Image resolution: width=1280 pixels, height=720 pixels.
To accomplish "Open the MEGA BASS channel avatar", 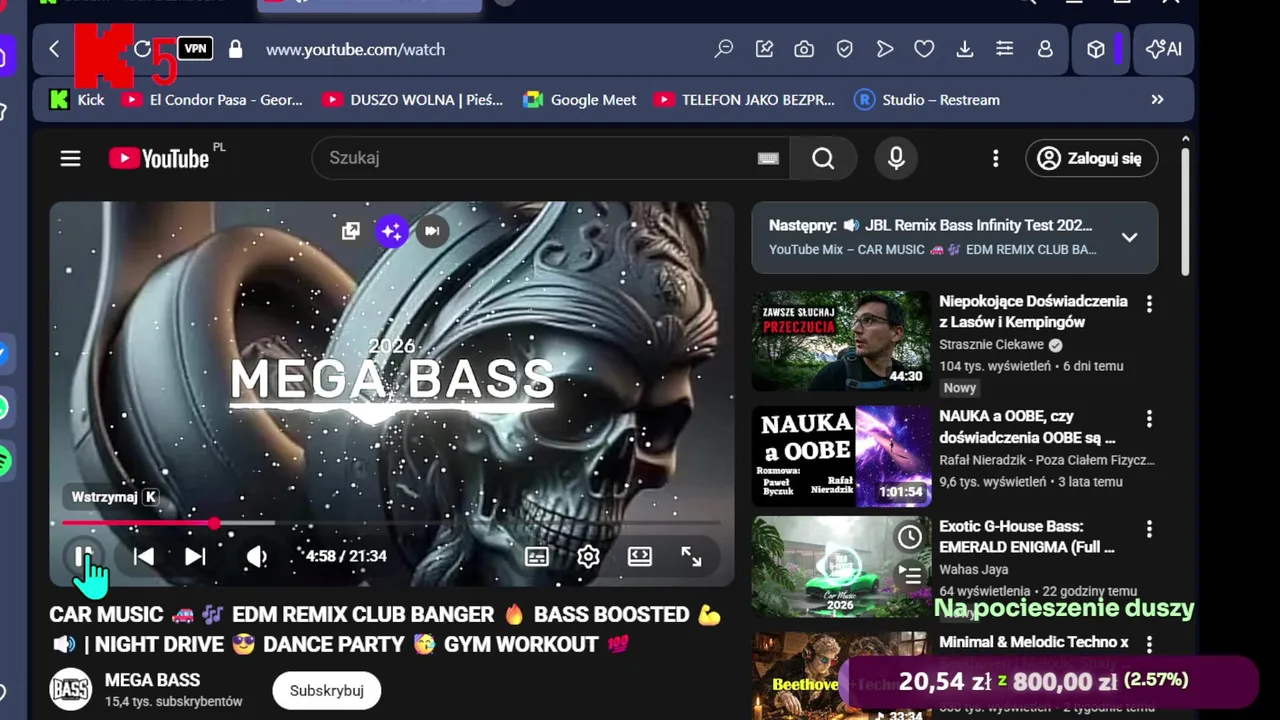I will pyautogui.click(x=71, y=690).
